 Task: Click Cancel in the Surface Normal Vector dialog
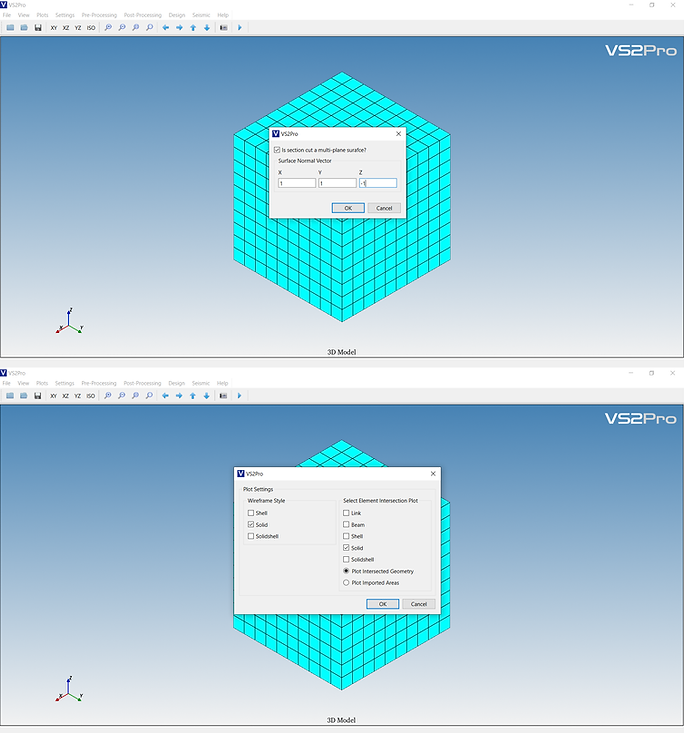pyautogui.click(x=384, y=208)
